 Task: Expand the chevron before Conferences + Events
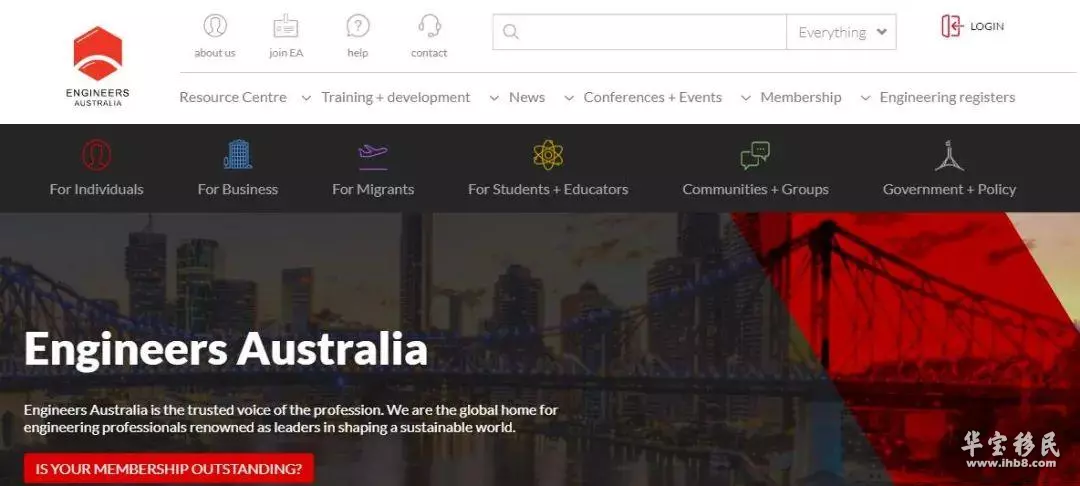click(569, 98)
